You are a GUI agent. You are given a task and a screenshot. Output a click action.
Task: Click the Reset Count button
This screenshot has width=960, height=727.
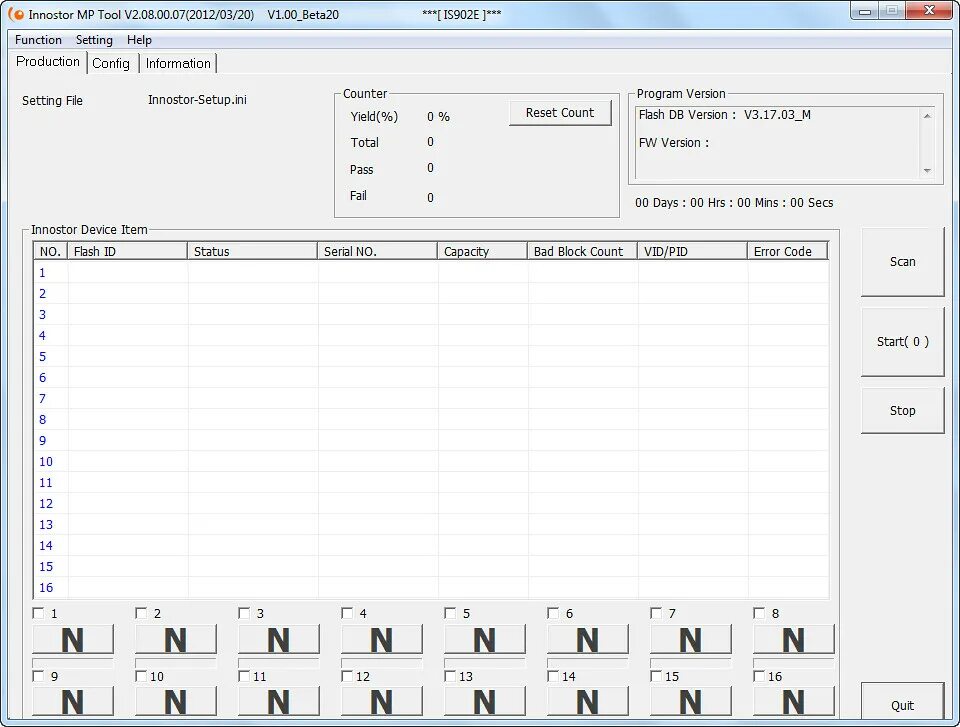[x=560, y=113]
